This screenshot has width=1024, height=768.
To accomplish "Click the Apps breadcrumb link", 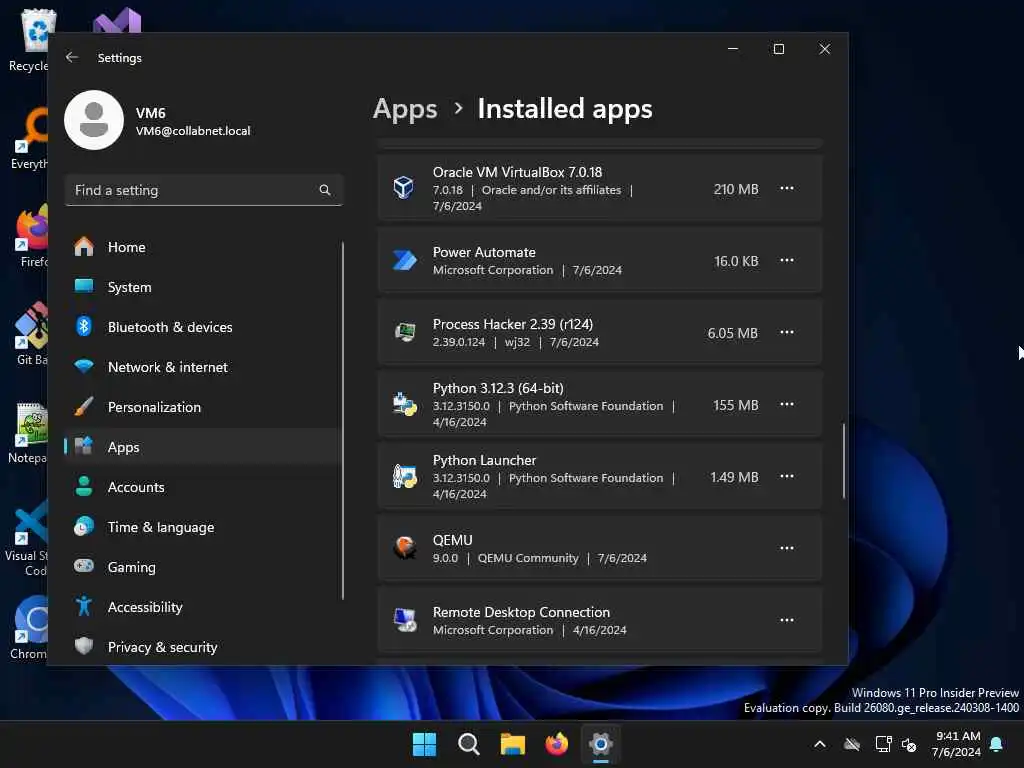I will pos(405,109).
